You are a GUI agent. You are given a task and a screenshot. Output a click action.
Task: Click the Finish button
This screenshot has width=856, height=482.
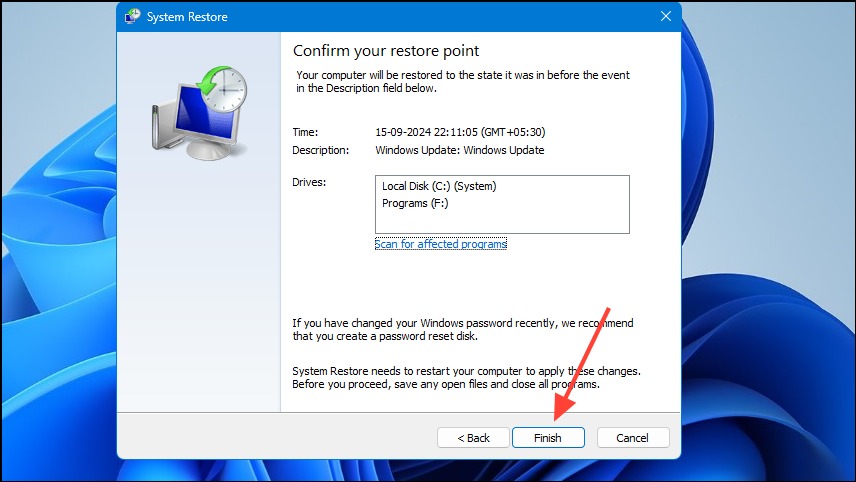click(548, 438)
